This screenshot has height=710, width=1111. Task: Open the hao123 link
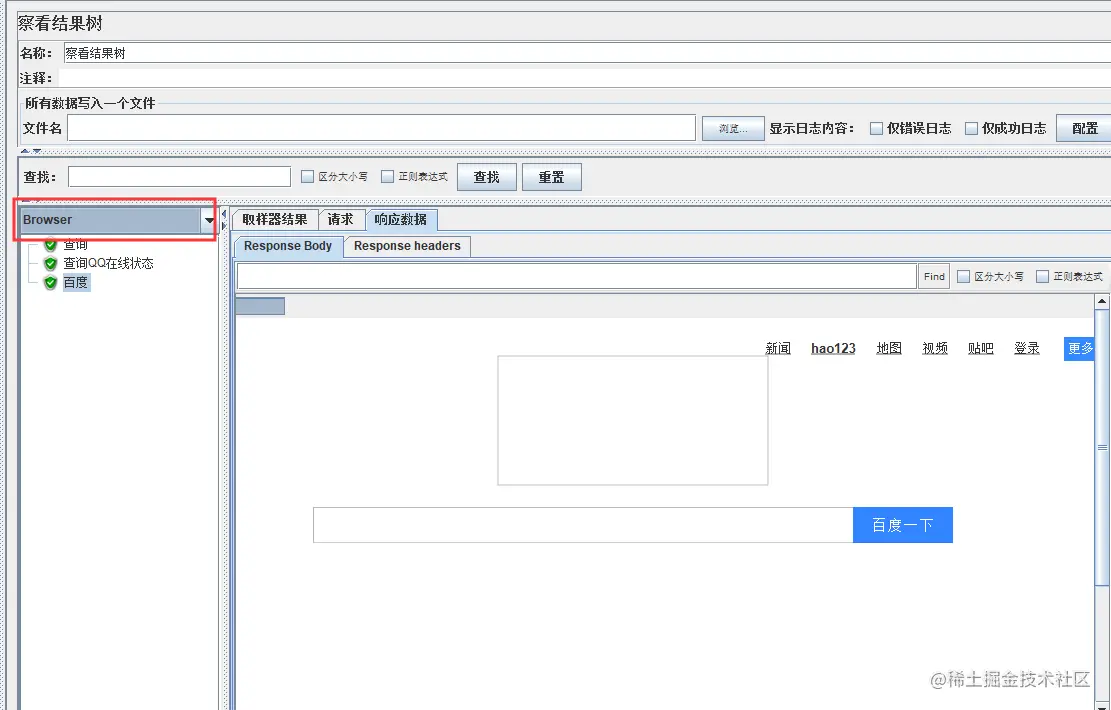tap(833, 348)
